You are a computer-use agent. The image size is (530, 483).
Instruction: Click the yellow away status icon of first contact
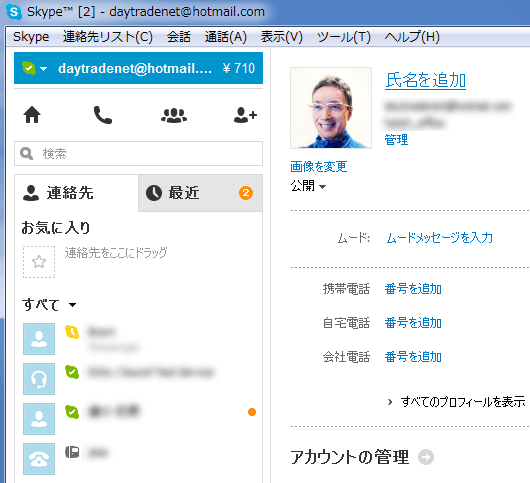pos(72,332)
